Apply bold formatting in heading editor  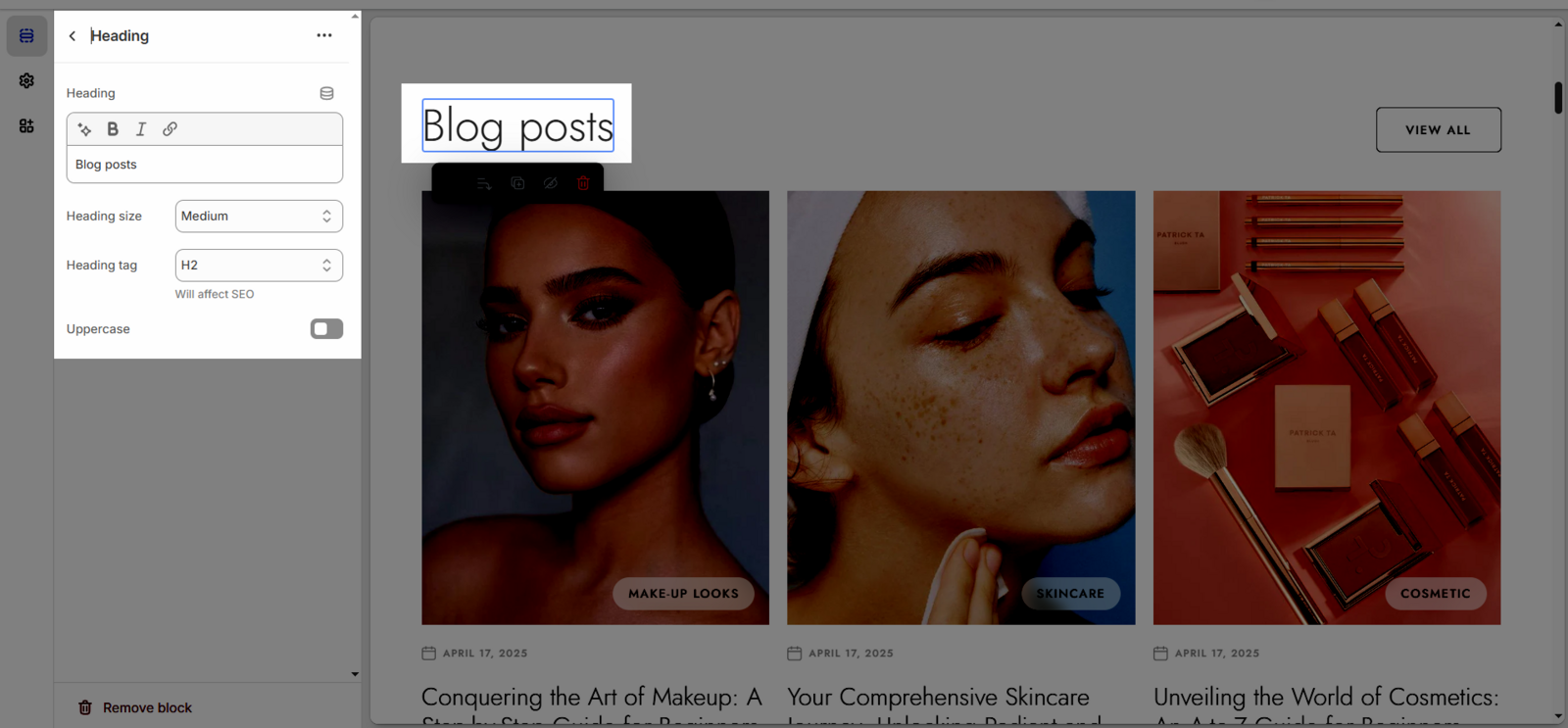tap(113, 129)
